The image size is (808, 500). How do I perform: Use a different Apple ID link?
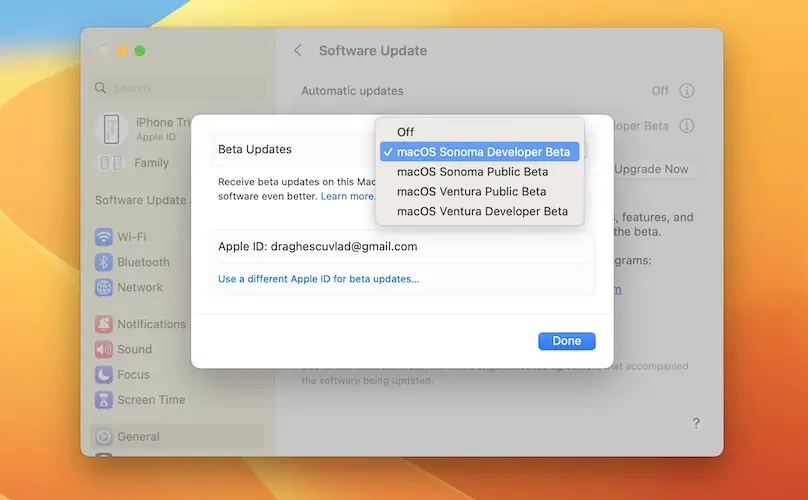(x=319, y=279)
